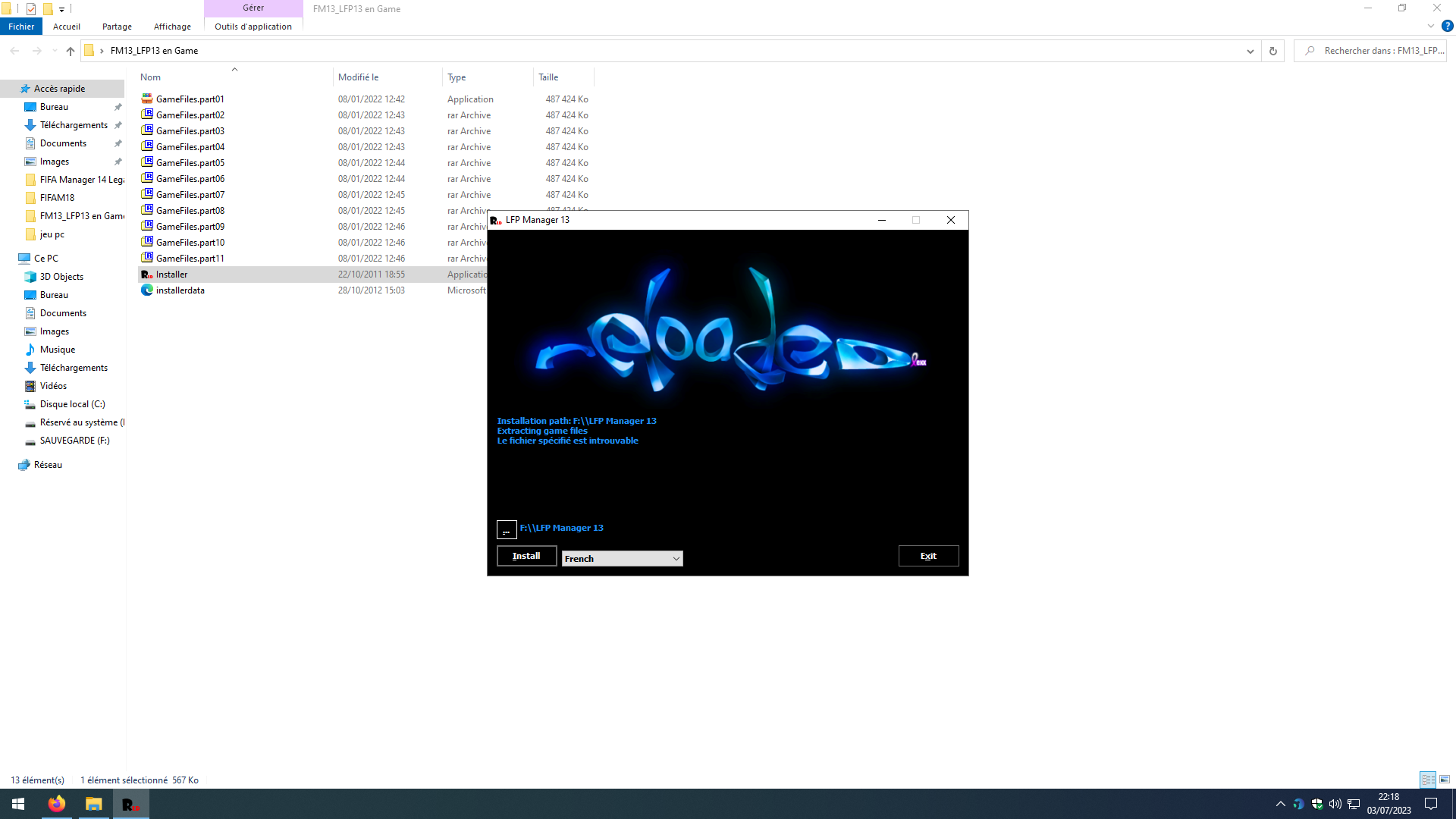Click the Install button in LFP Manager 13

[526, 556]
